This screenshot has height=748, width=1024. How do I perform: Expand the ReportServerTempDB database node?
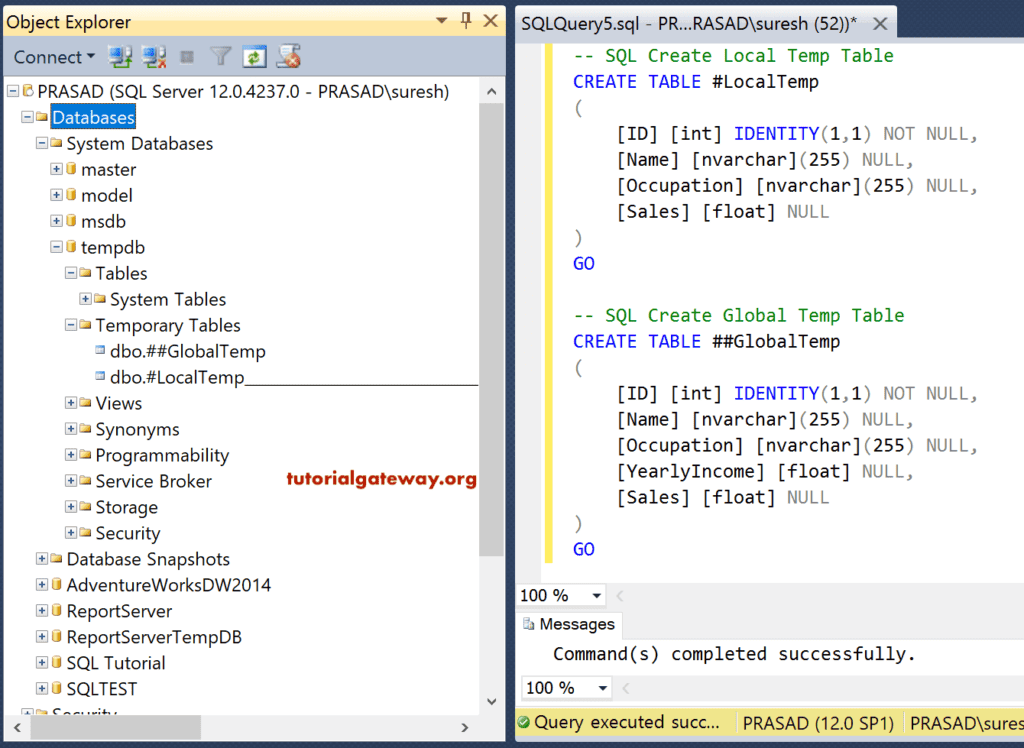(42, 636)
